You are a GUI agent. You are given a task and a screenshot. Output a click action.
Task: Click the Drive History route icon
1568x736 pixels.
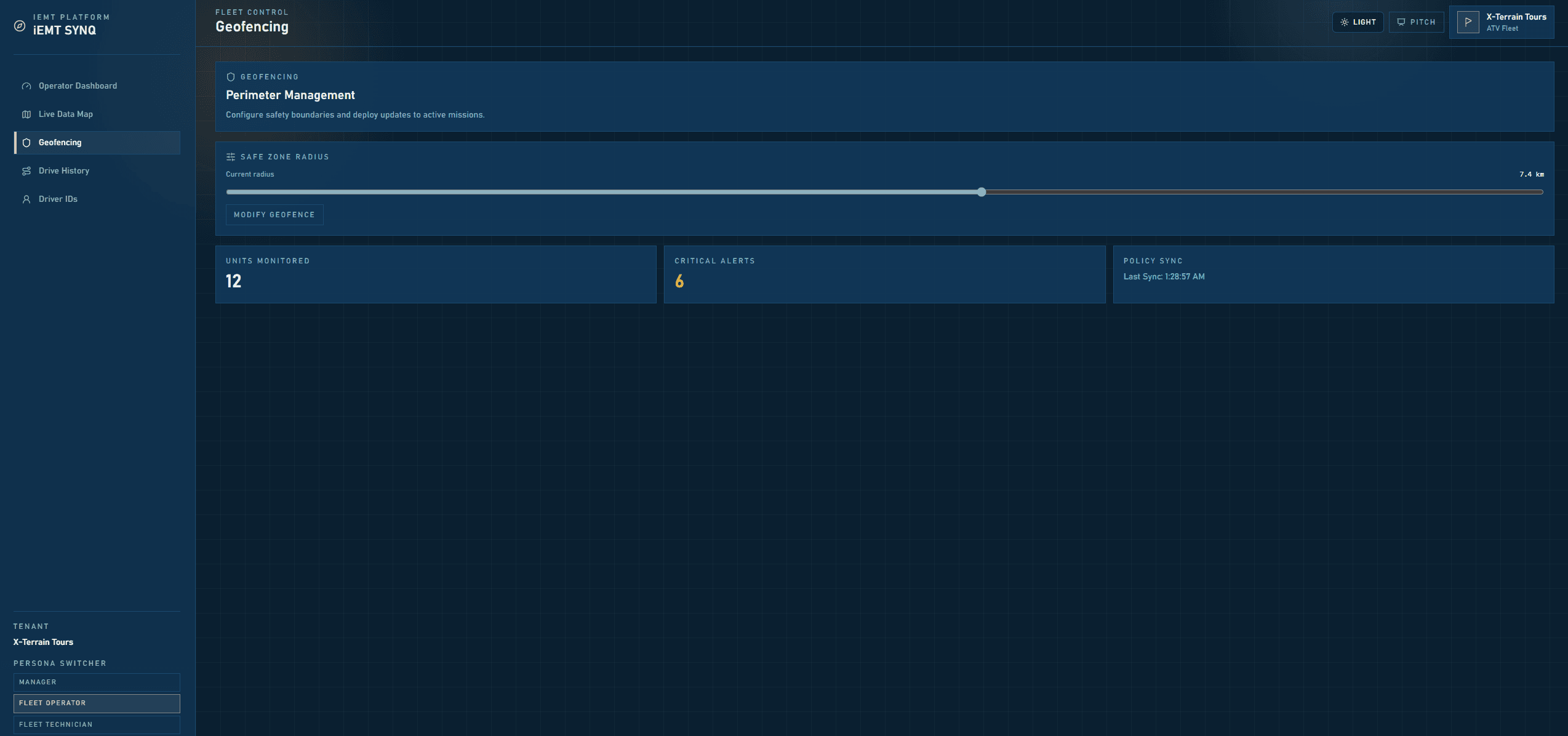coord(26,171)
